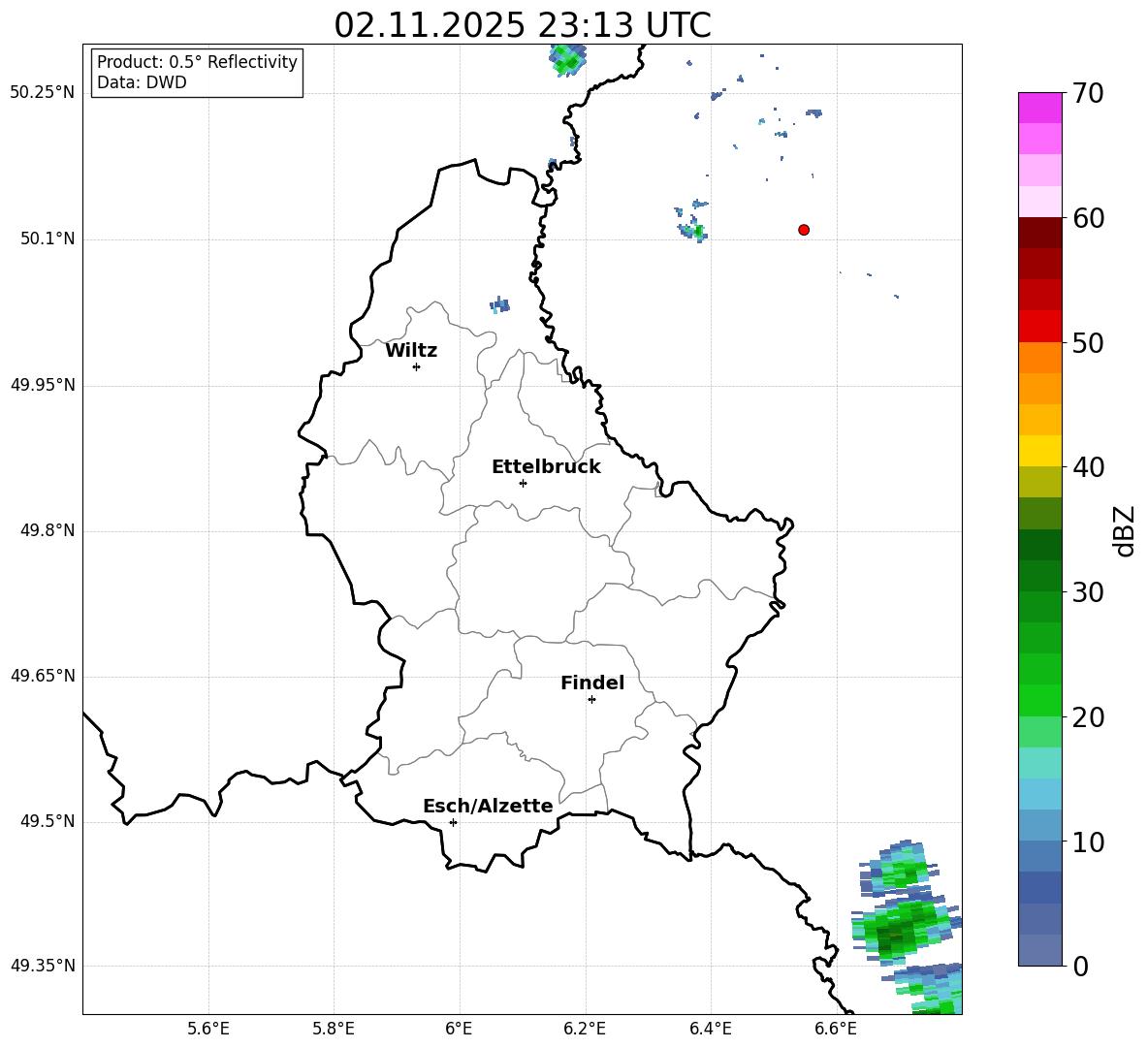Click the 50.1°N latitude label
The width and height of the screenshot is (1148, 1048).
(48, 238)
